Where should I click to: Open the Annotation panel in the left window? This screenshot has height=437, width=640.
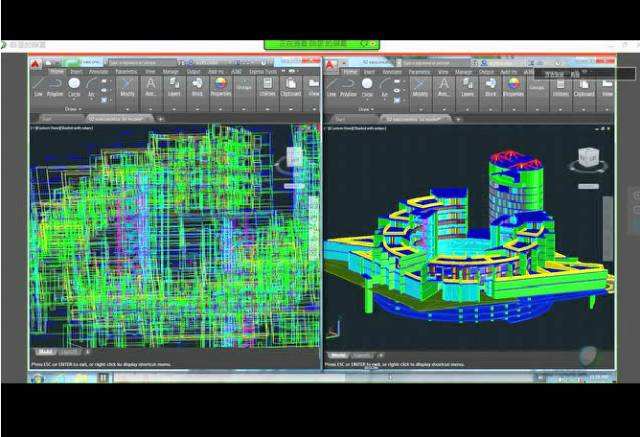point(151,87)
